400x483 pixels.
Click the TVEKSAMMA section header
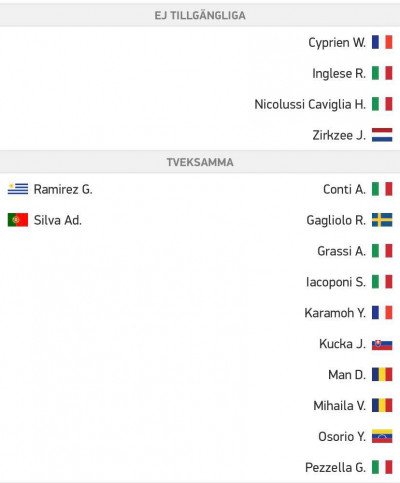click(200, 162)
